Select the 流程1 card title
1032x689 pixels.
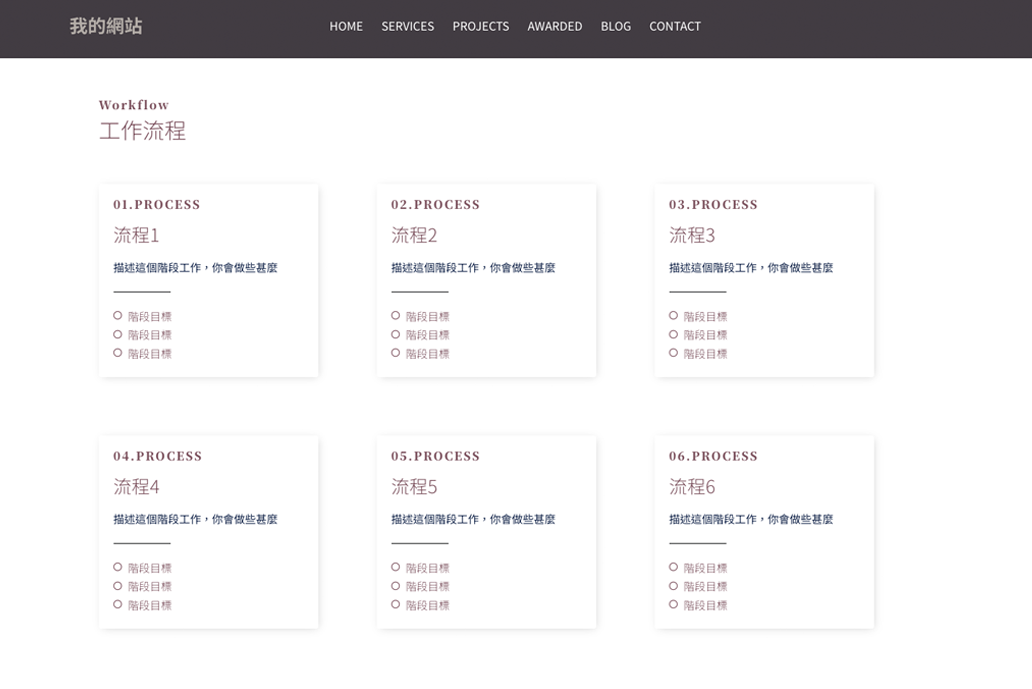[136, 235]
